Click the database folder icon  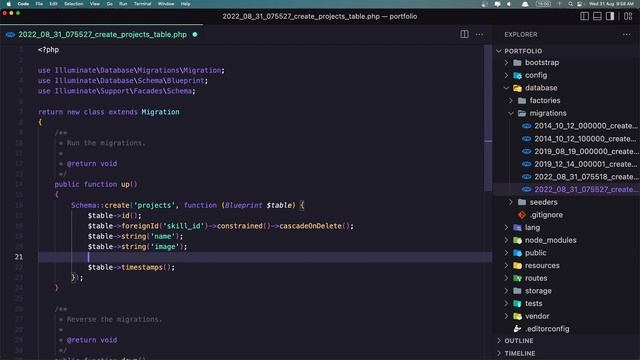[x=517, y=88]
